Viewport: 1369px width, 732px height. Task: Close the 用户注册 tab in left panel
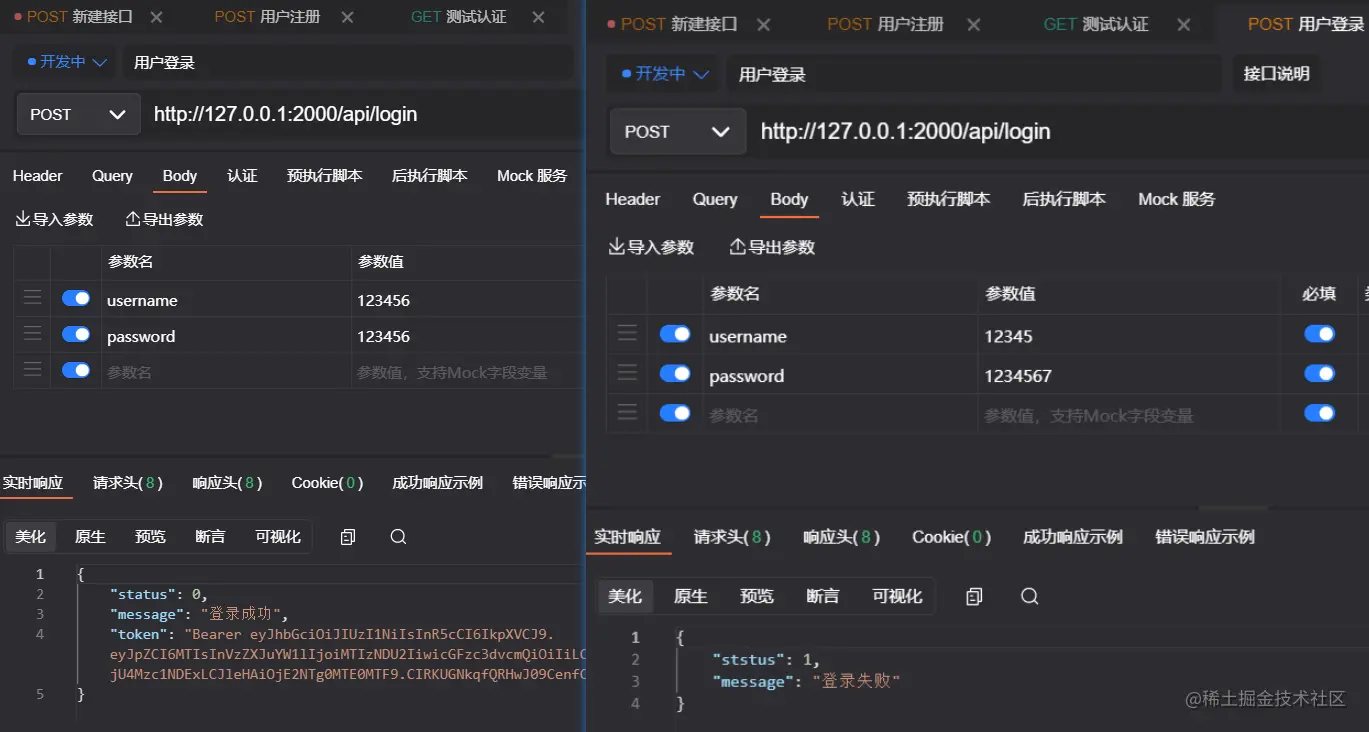point(347,17)
